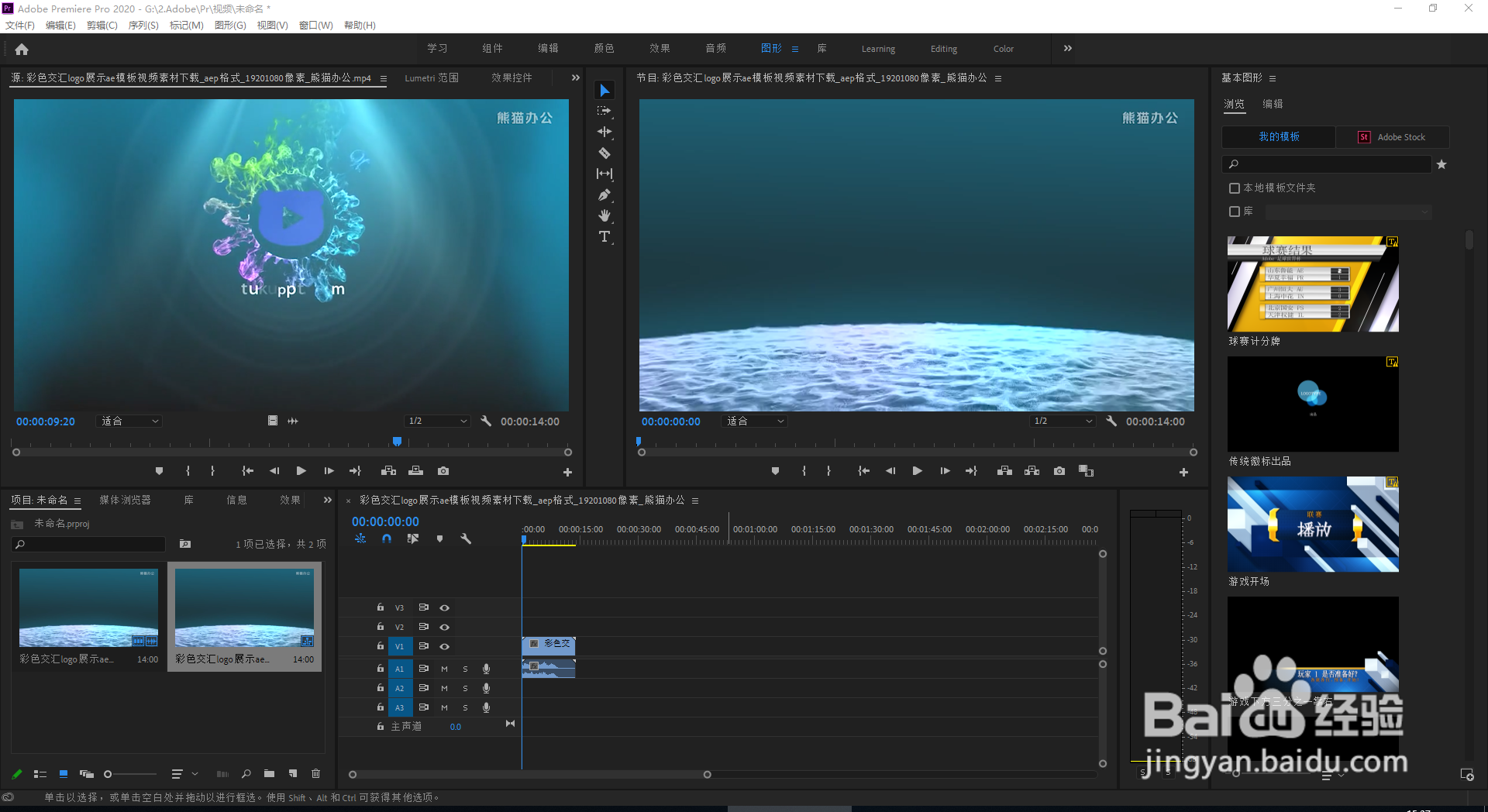Click the delete trash icon in Project panel
This screenshot has height=812, width=1488.
pyautogui.click(x=315, y=773)
